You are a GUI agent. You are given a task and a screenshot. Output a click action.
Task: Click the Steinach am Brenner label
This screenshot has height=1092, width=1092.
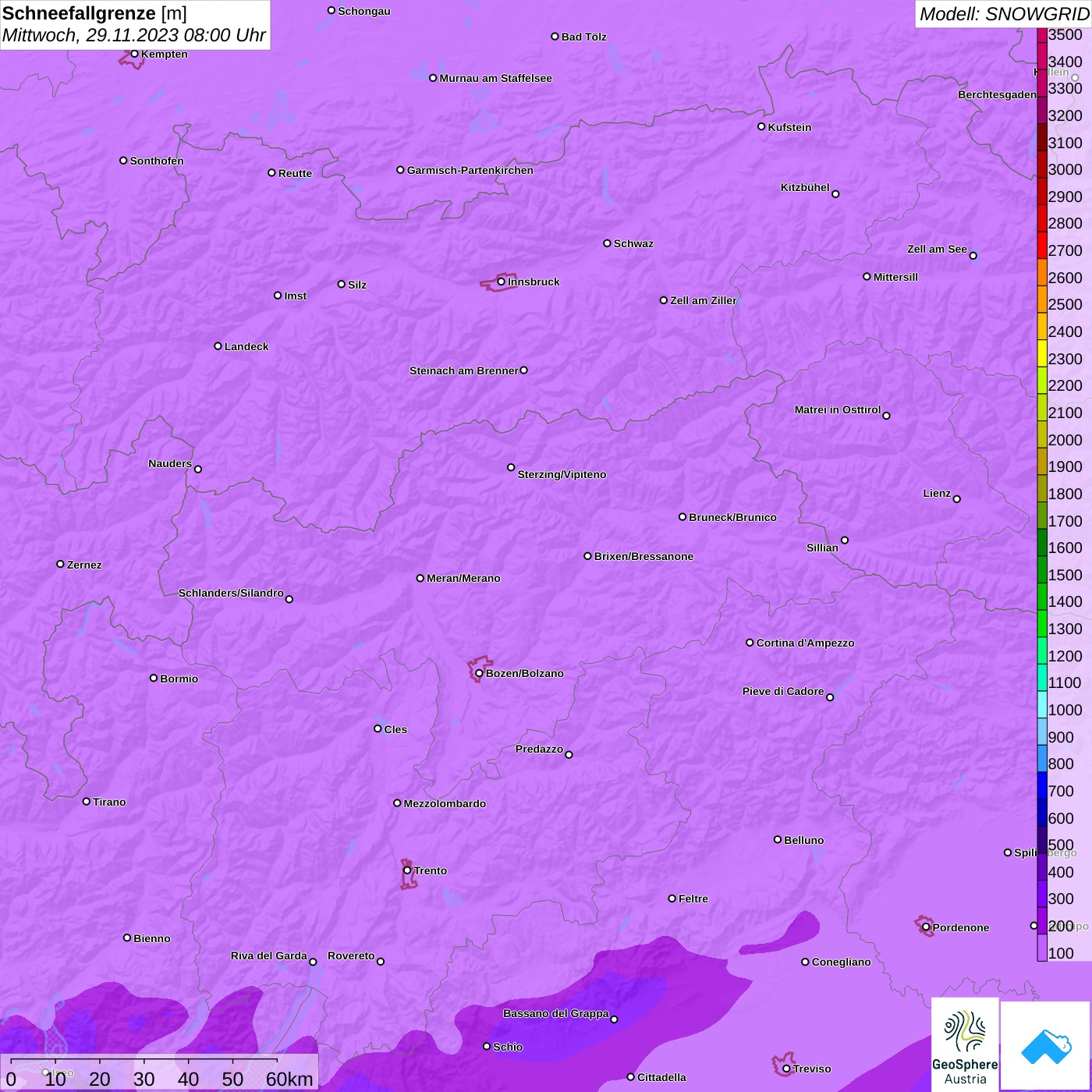click(x=463, y=370)
